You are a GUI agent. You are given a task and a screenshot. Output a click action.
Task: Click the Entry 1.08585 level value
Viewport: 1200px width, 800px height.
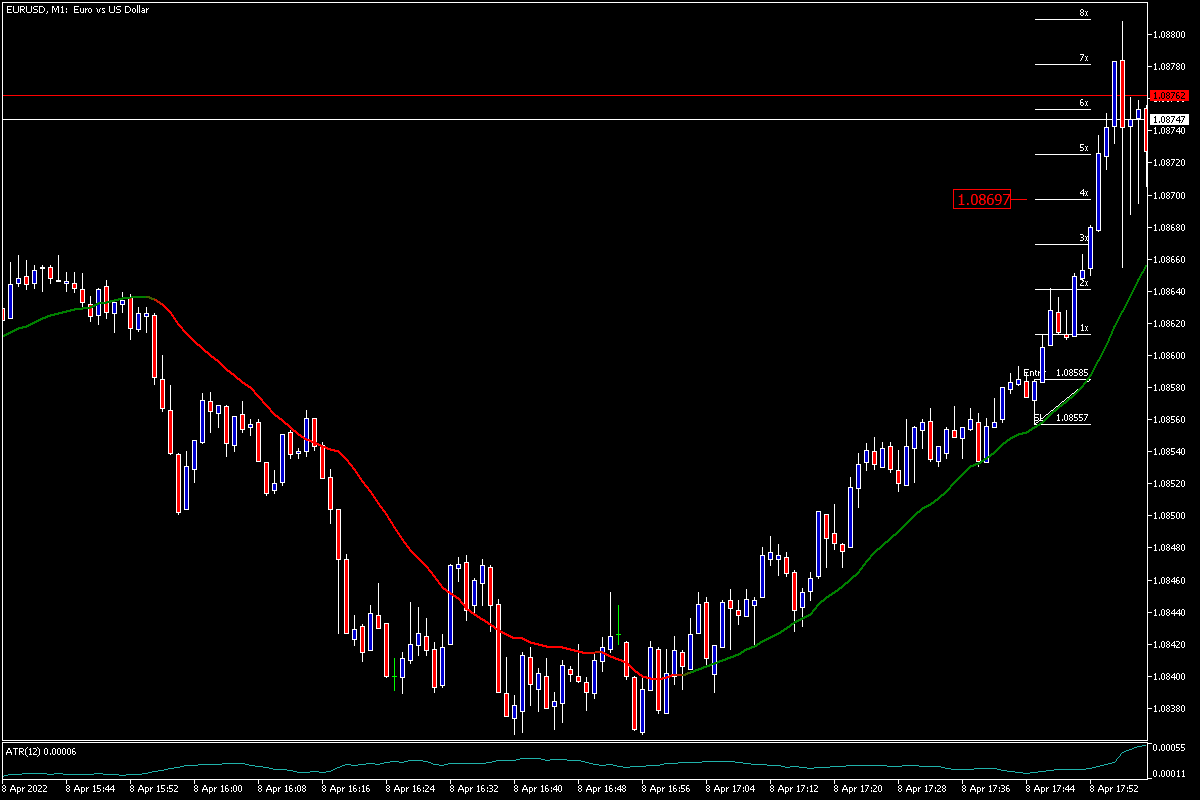1073,372
